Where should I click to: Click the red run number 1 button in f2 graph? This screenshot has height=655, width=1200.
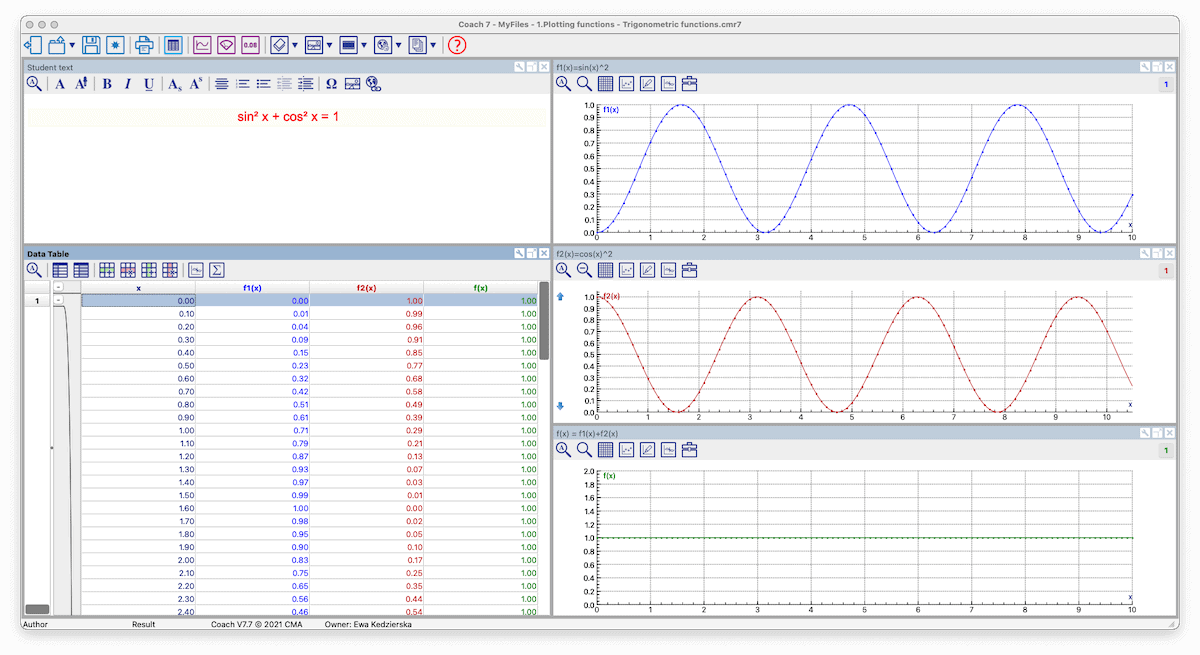(x=1165, y=270)
